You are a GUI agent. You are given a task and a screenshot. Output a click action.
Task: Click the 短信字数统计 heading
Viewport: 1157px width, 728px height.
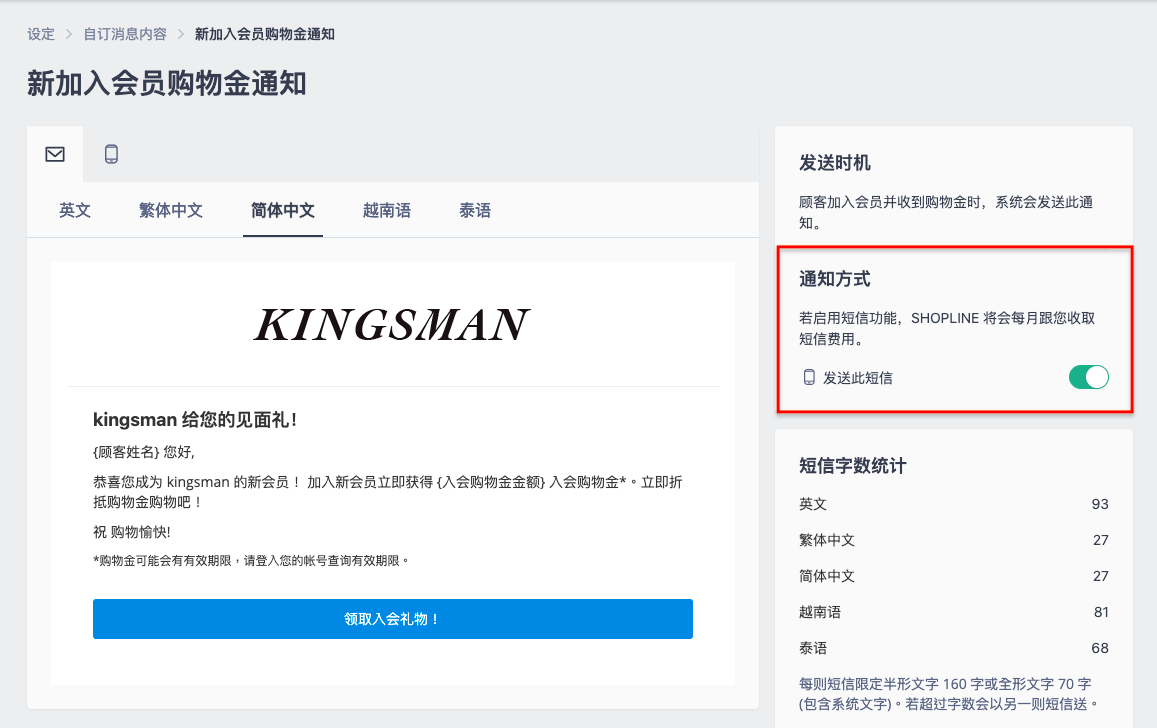click(852, 465)
